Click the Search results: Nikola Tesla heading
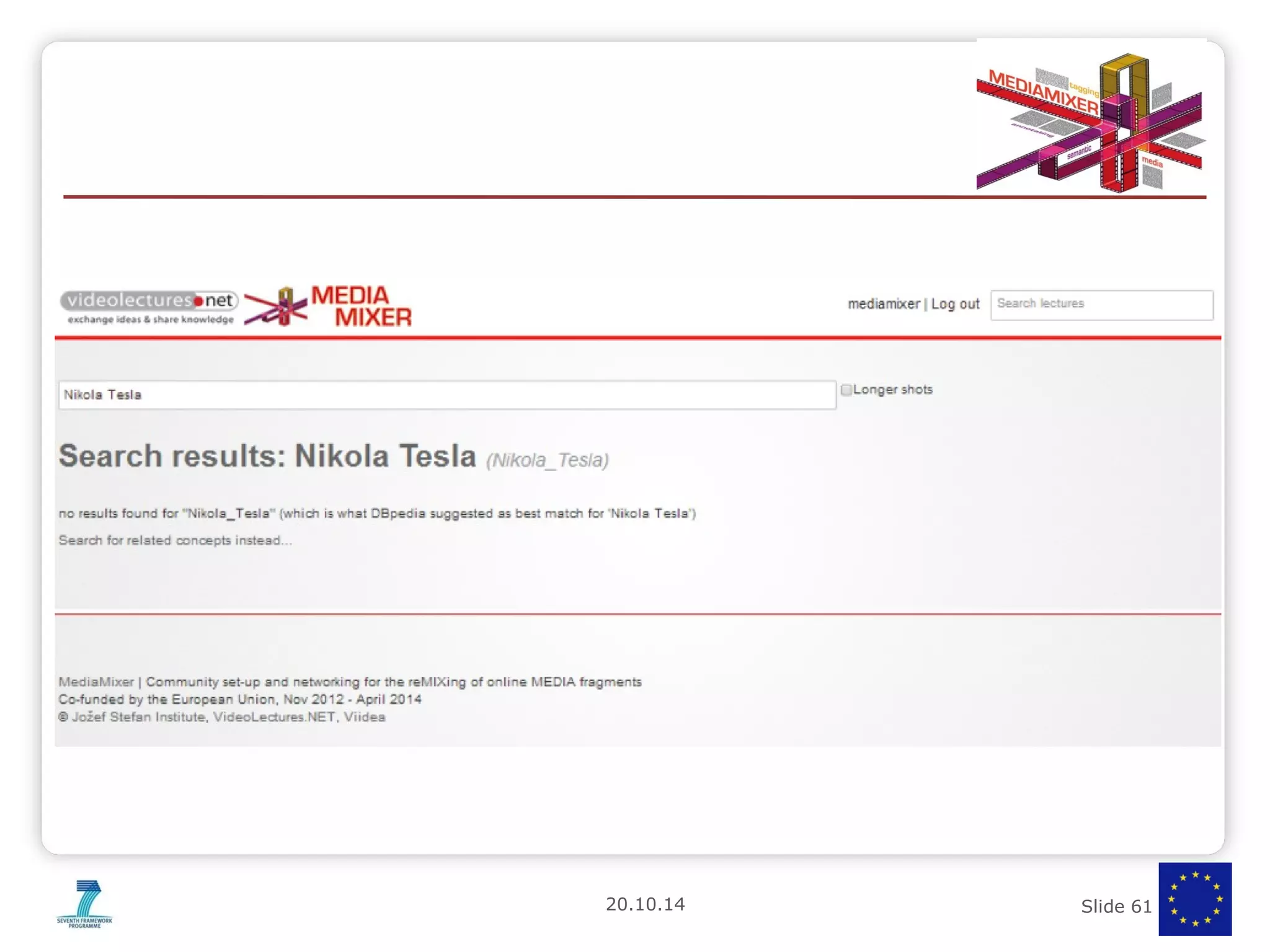1270x952 pixels. coord(267,456)
